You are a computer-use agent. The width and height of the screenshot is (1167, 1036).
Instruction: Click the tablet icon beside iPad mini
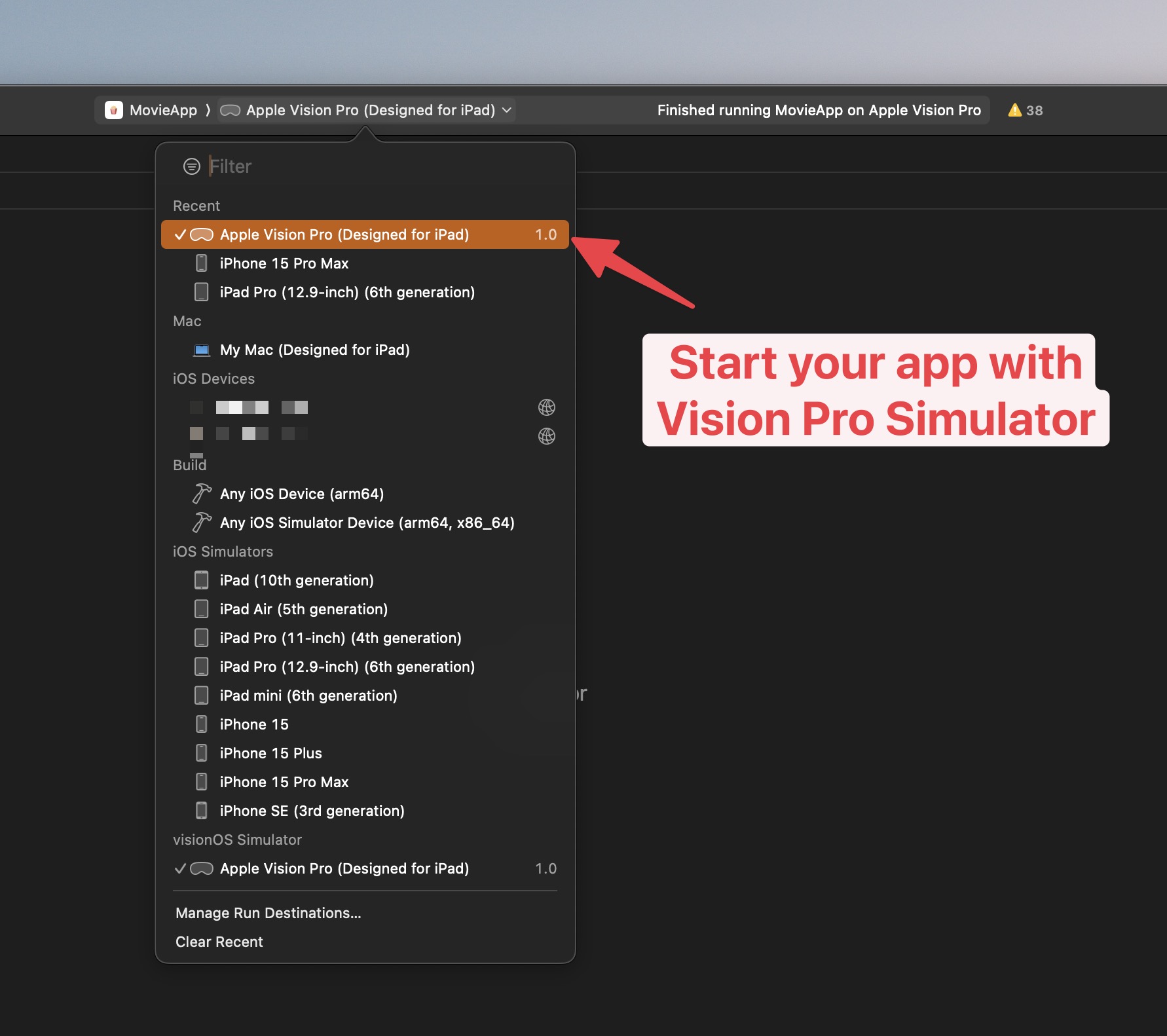(202, 695)
